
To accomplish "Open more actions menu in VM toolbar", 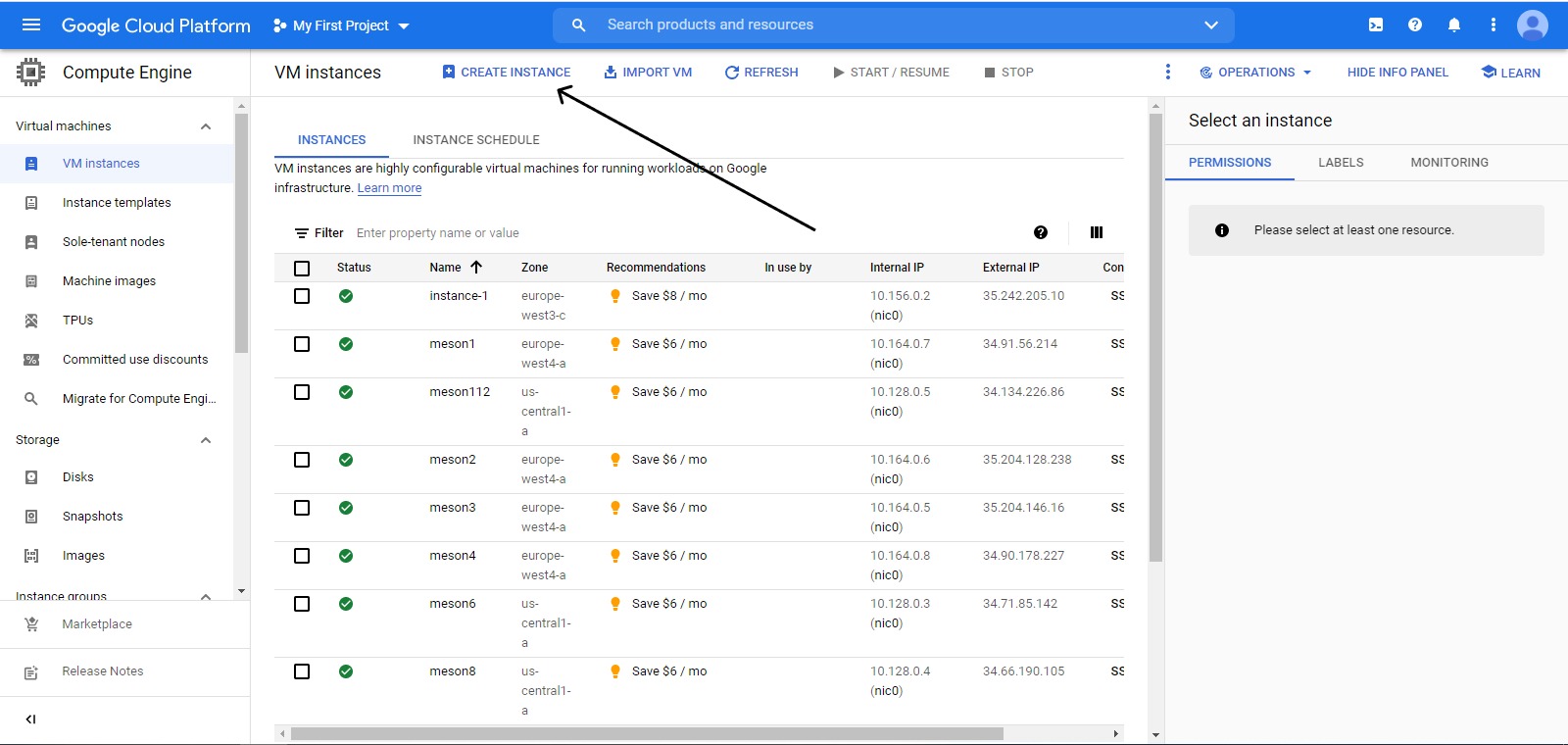I will pos(1167,72).
